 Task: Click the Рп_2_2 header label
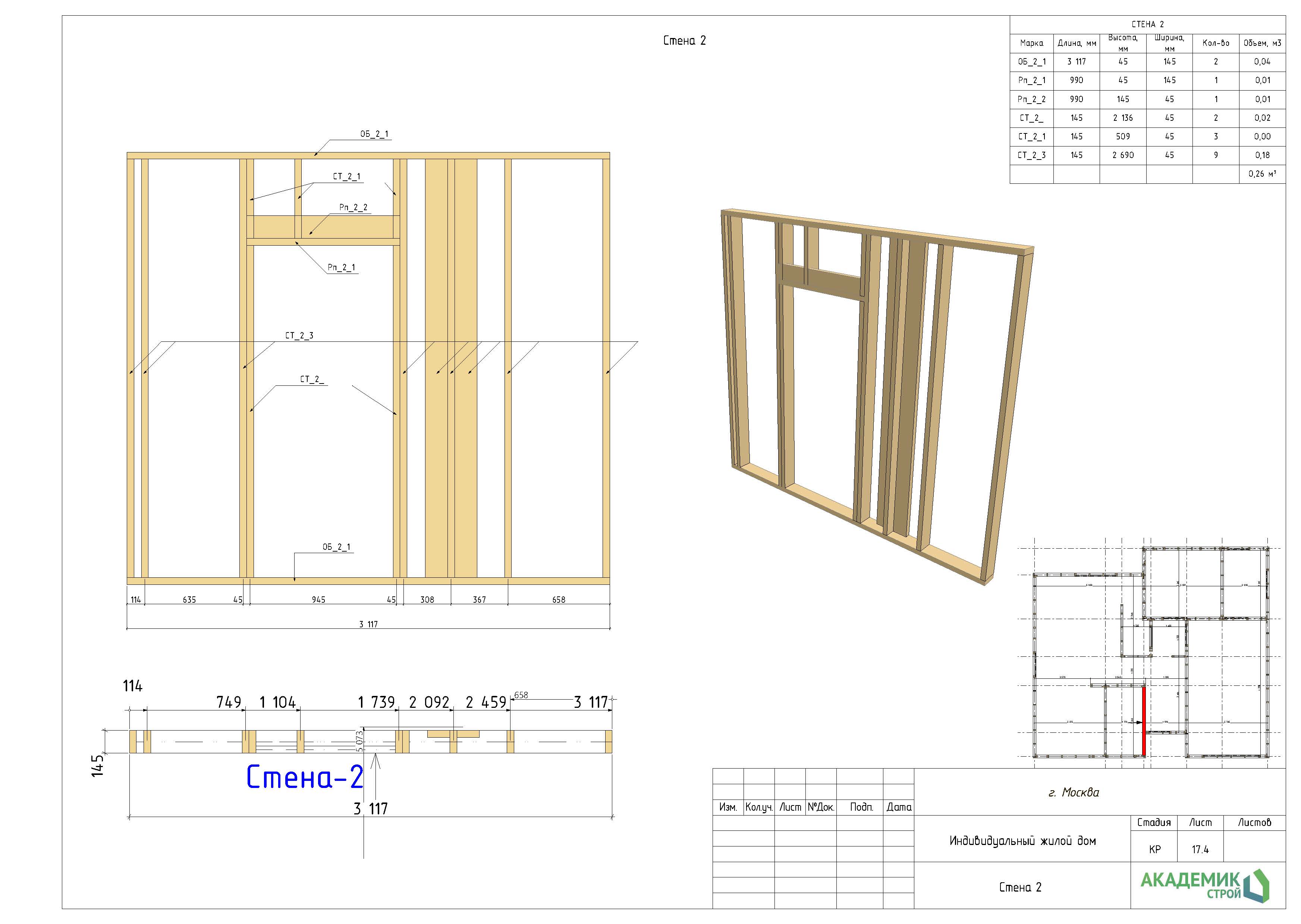click(x=353, y=208)
